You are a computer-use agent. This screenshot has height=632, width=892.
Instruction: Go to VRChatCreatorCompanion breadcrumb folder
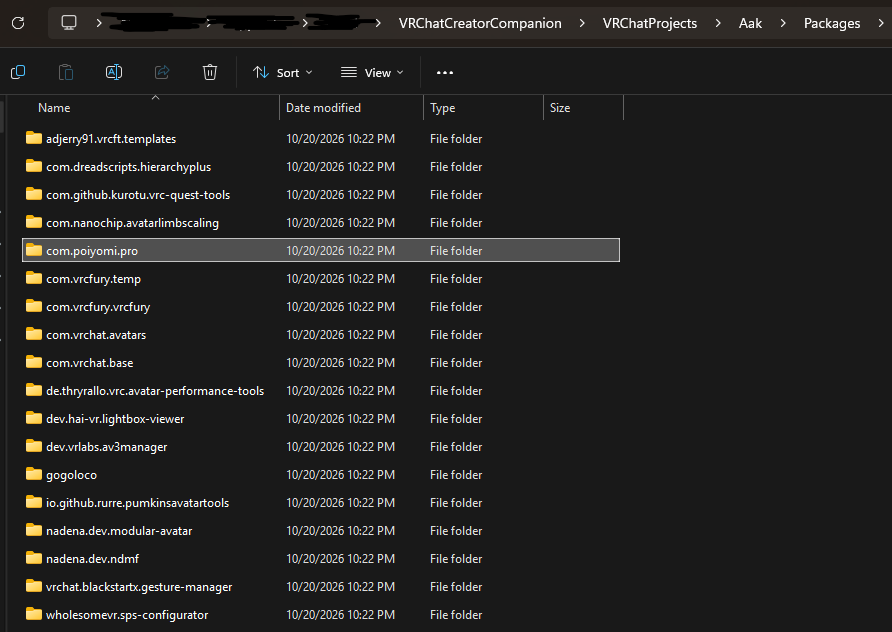(480, 23)
